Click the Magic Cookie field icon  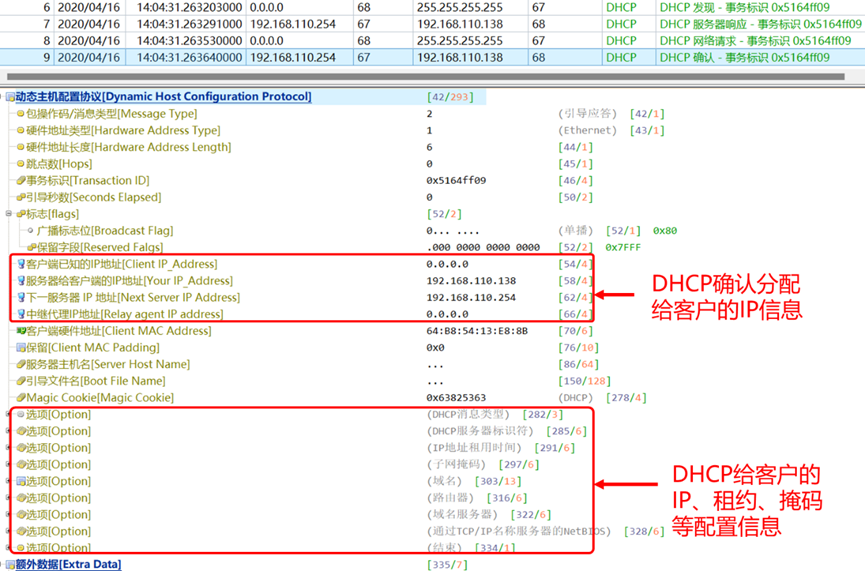click(21, 397)
